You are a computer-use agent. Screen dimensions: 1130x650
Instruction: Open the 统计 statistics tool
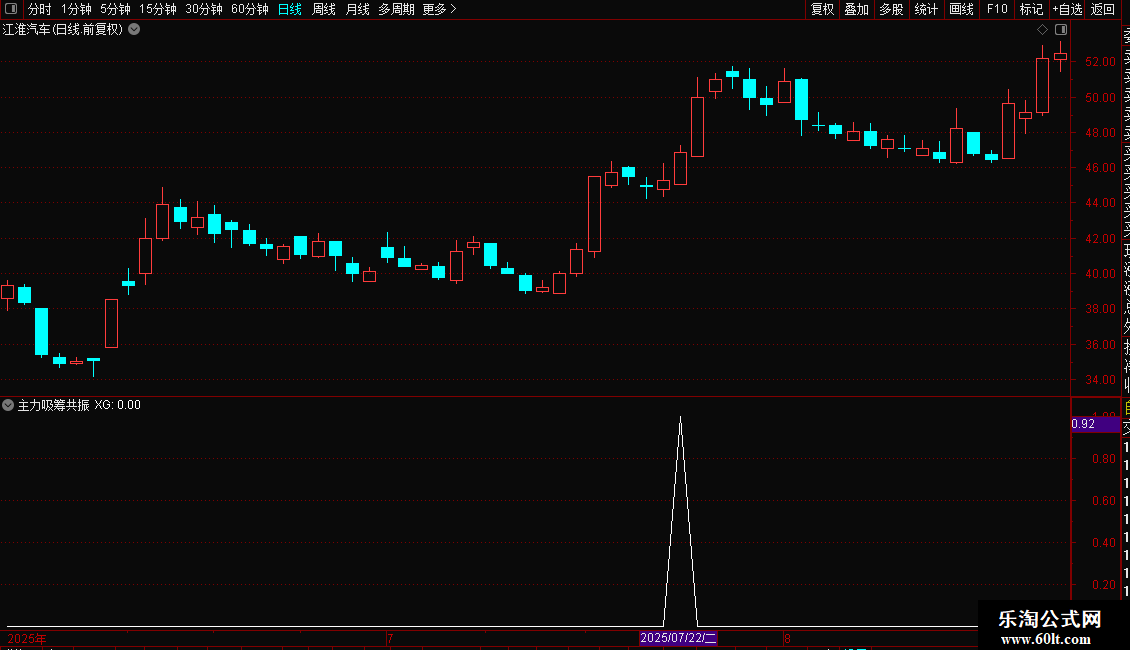[x=926, y=9]
